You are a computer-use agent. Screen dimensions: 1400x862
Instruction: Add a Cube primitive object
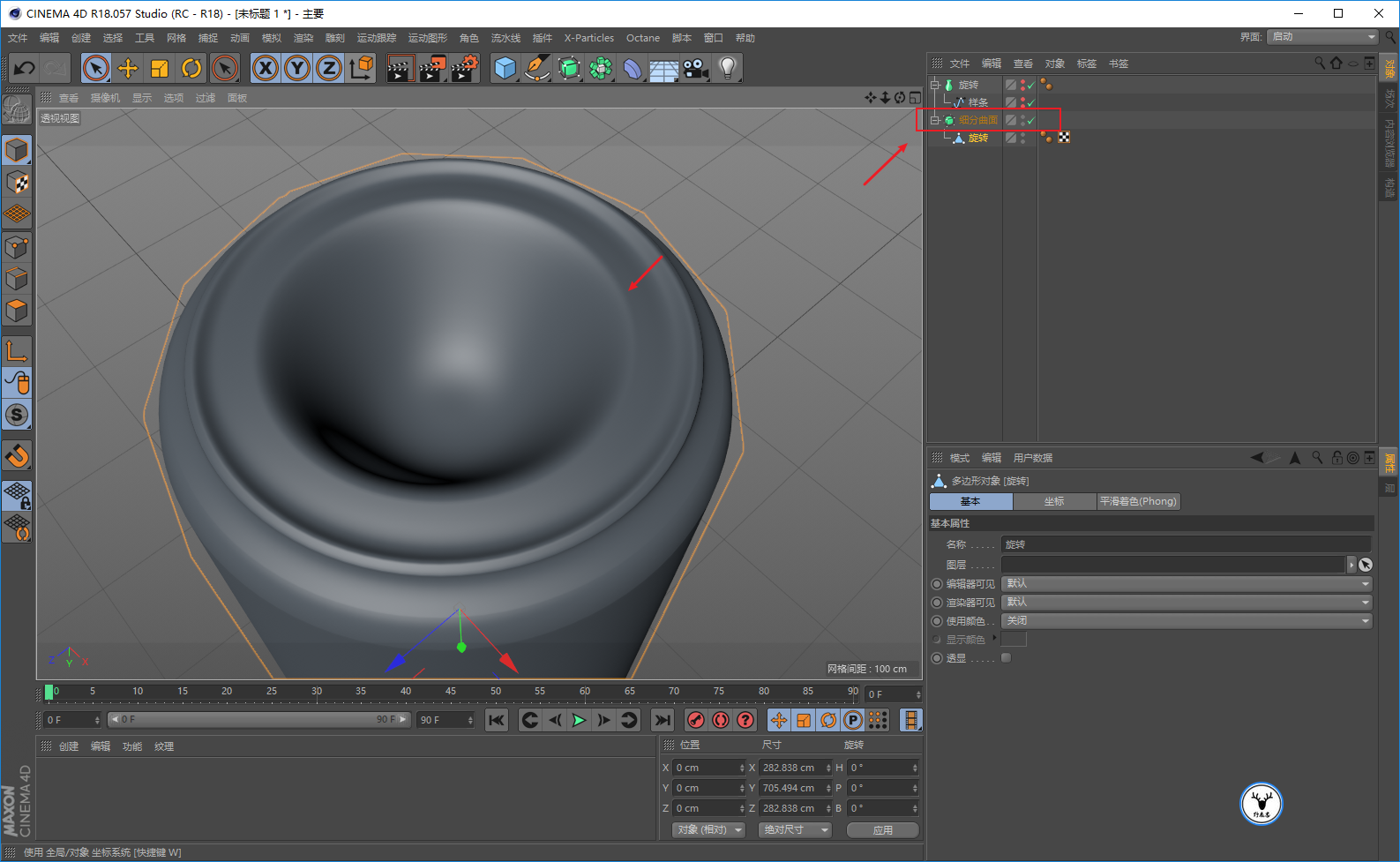[x=505, y=68]
